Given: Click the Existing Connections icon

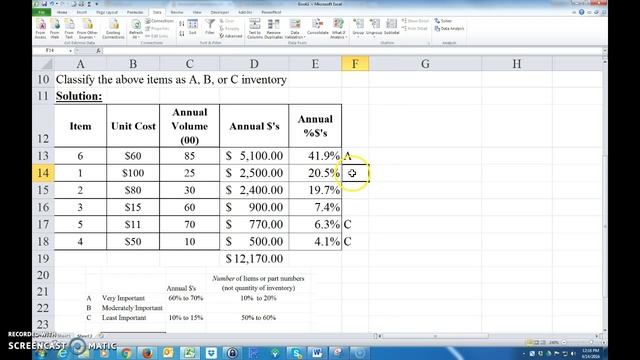Looking at the screenshot, I should pyautogui.click(x=113, y=29).
